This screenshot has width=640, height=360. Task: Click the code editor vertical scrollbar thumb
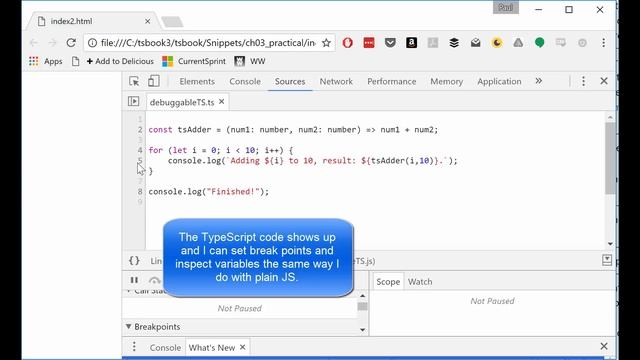click(610, 158)
